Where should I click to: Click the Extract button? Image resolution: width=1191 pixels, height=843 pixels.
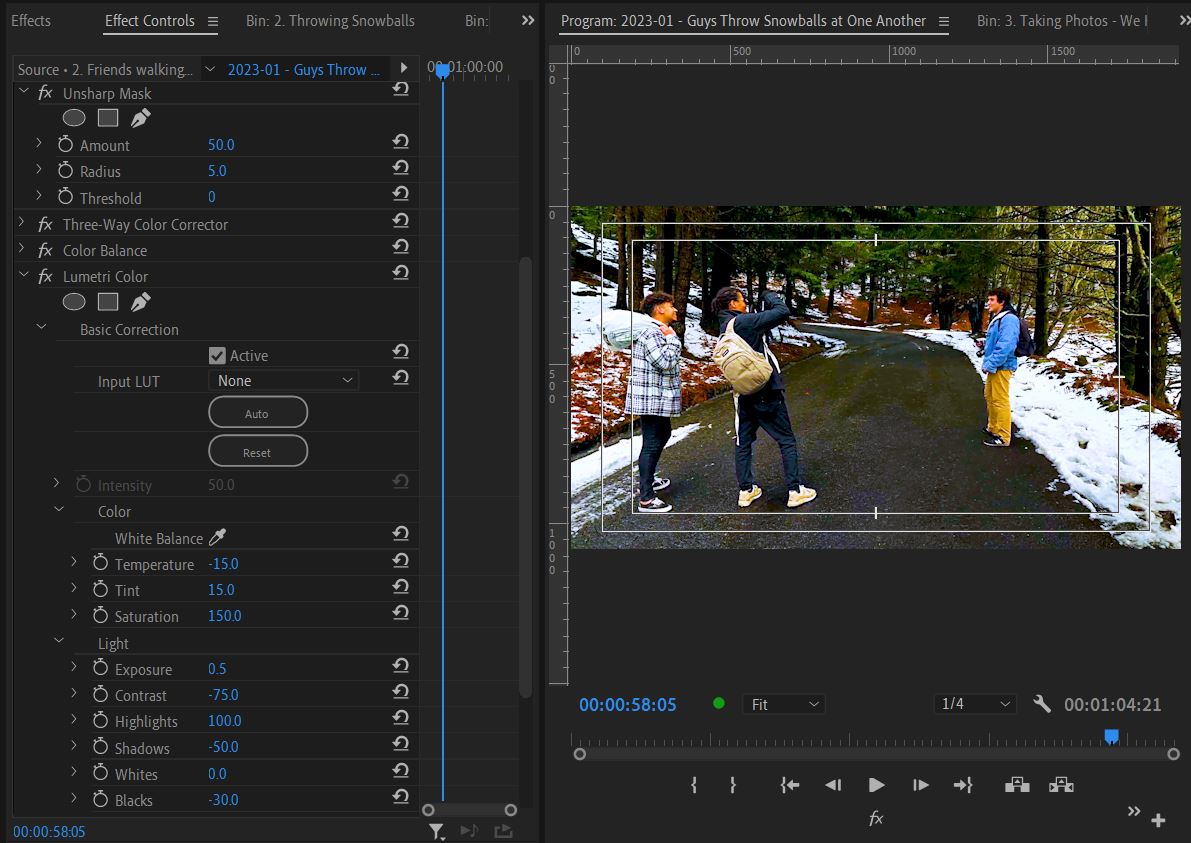tap(1061, 785)
